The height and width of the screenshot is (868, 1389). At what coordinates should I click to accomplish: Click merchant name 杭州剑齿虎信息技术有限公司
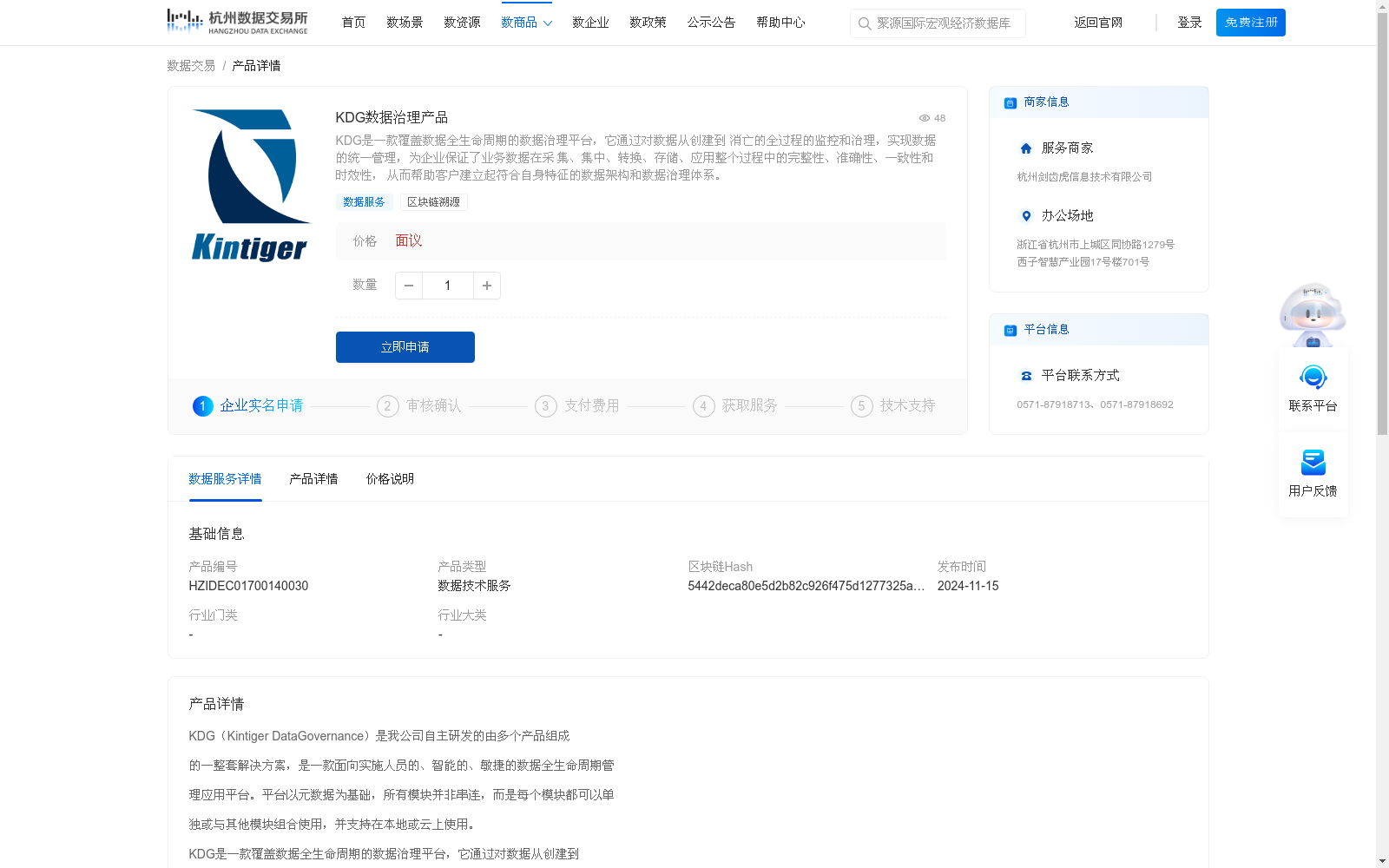pyautogui.click(x=1084, y=177)
